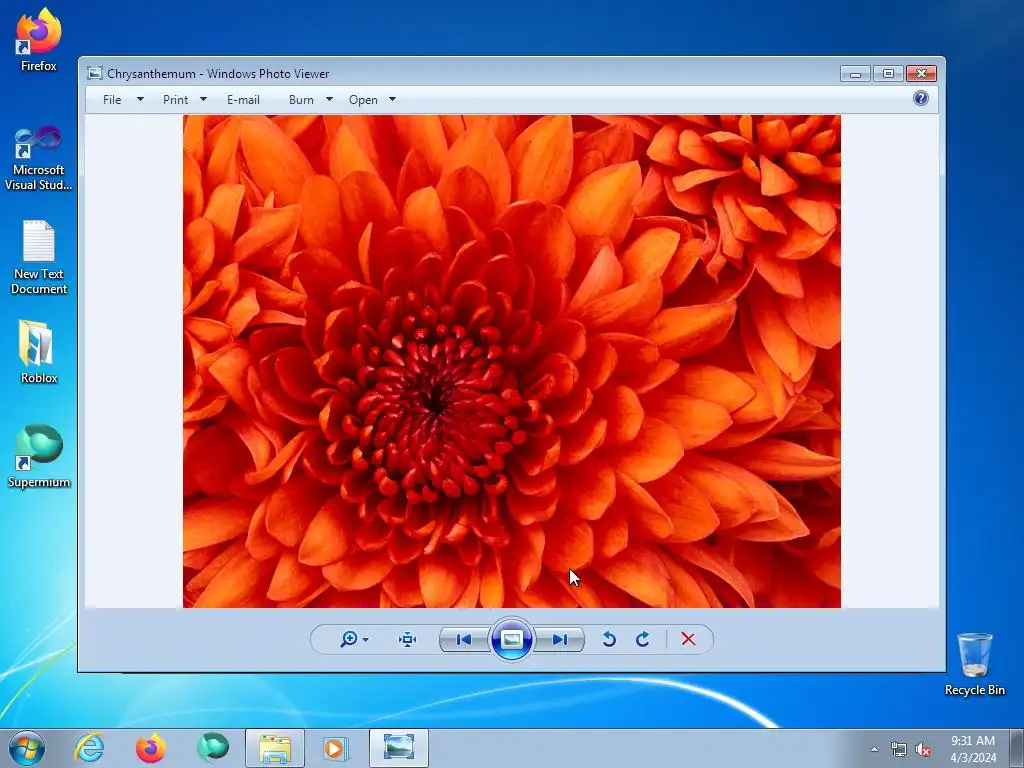The image size is (1024, 768).
Task: Minimize the Photo Viewer window
Action: (x=855, y=73)
